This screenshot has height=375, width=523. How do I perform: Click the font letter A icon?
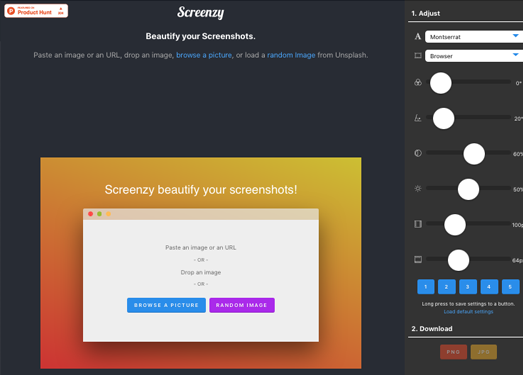(x=418, y=36)
